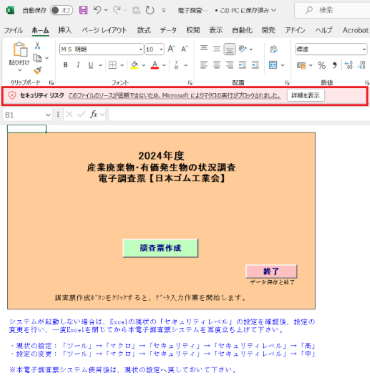370x381 pixels.
Task: Switch to the データ tab
Action: [x=168, y=30]
